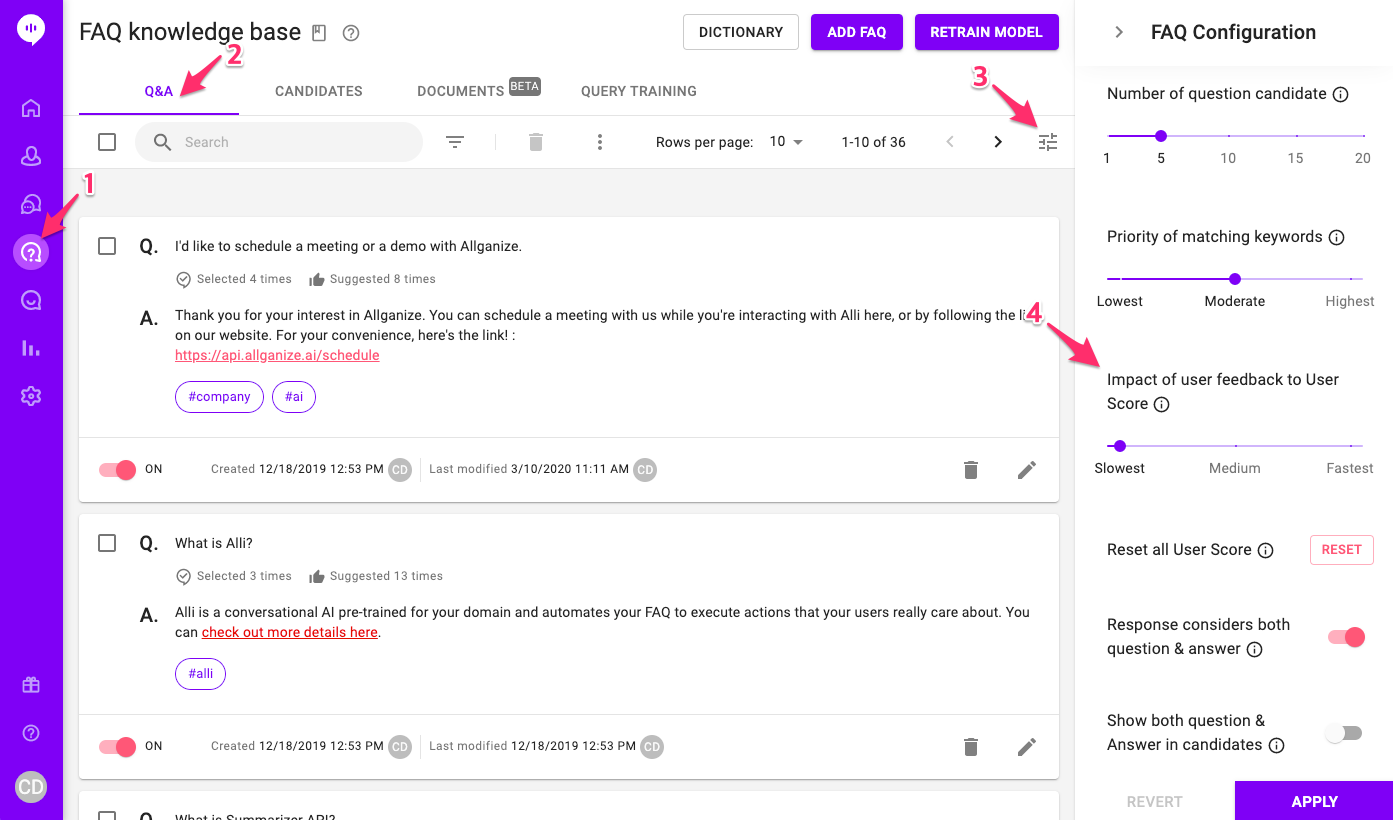Image resolution: width=1393 pixels, height=820 pixels.
Task: Click the #company tag chip
Action: (220, 397)
